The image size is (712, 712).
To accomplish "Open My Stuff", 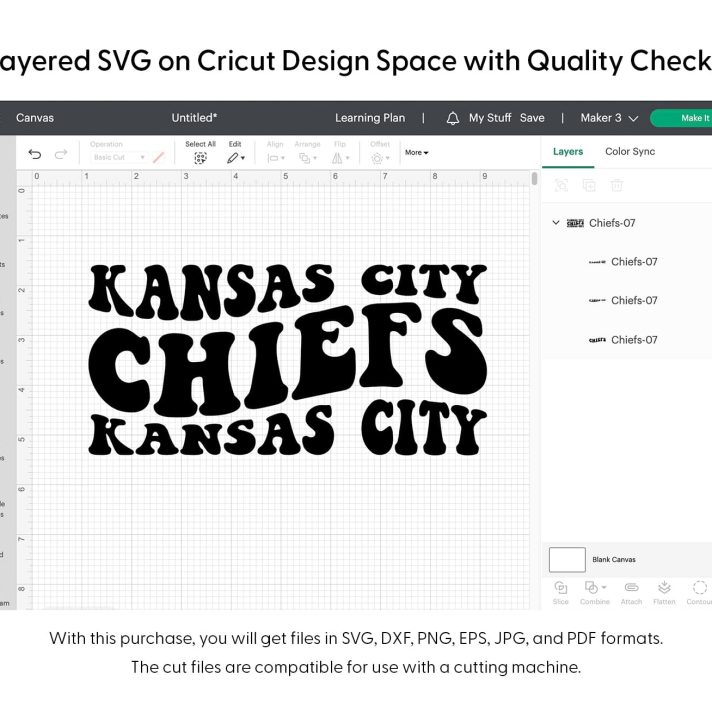I will pyautogui.click(x=490, y=118).
